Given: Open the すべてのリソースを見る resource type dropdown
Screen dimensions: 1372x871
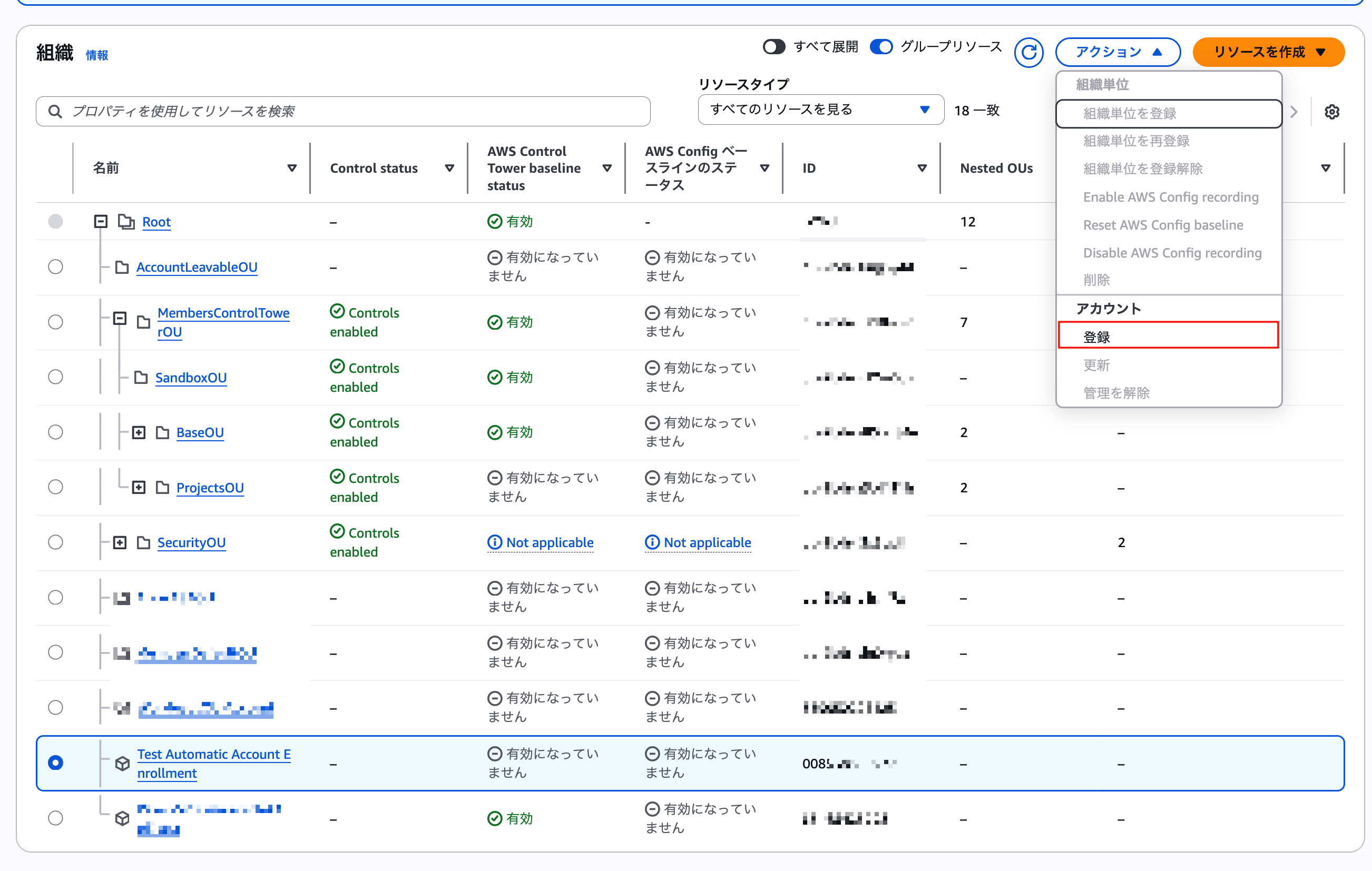Looking at the screenshot, I should (x=820, y=110).
